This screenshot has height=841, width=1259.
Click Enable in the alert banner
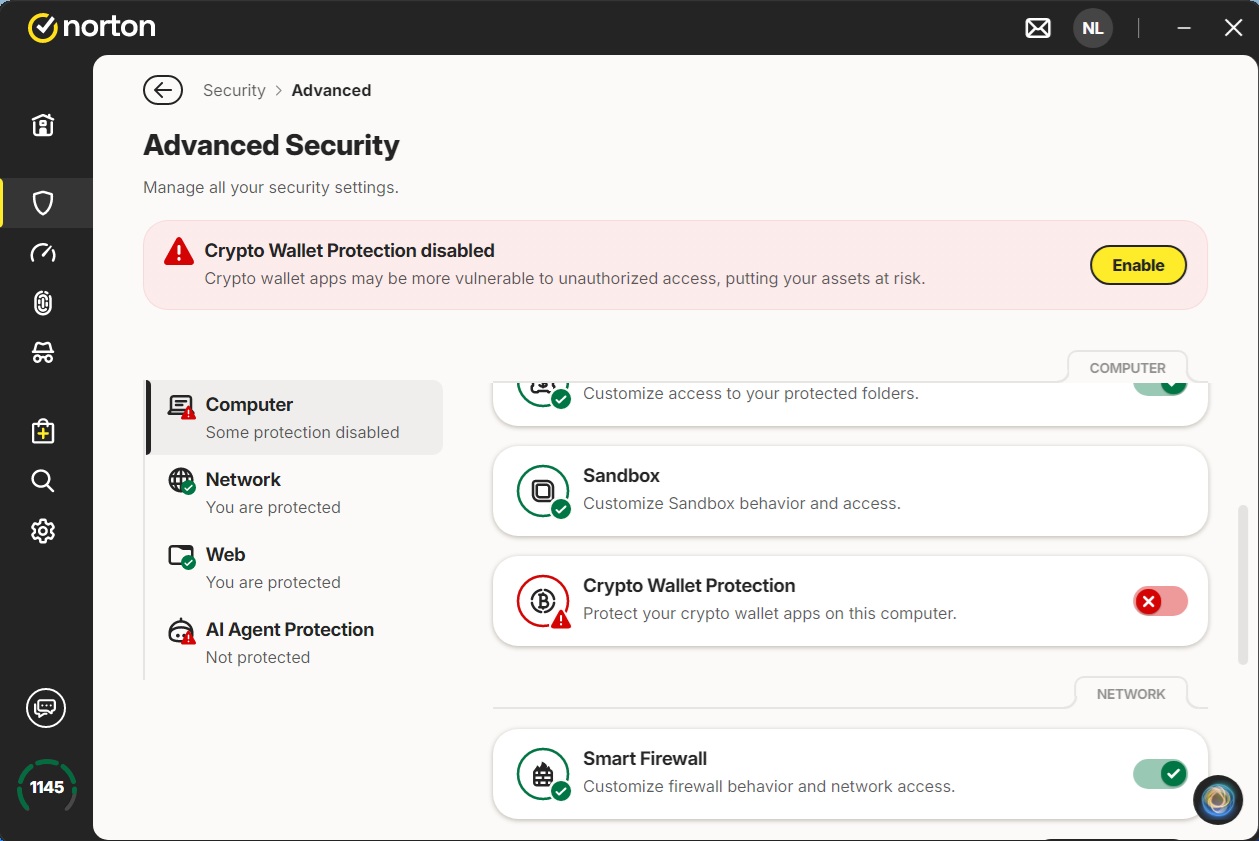click(1138, 265)
